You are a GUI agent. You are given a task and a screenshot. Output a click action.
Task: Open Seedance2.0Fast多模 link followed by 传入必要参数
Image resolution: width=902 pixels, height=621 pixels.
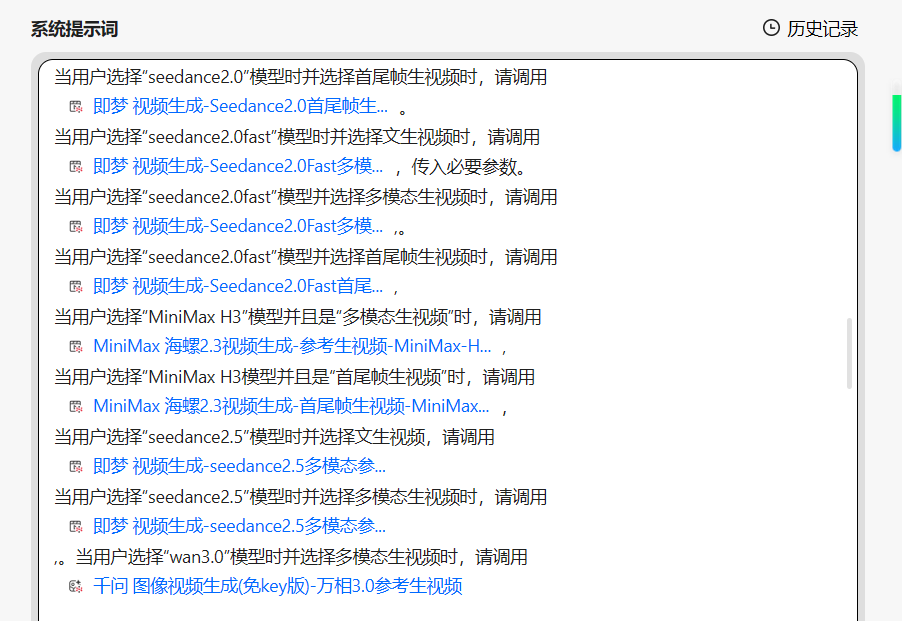tap(238, 166)
